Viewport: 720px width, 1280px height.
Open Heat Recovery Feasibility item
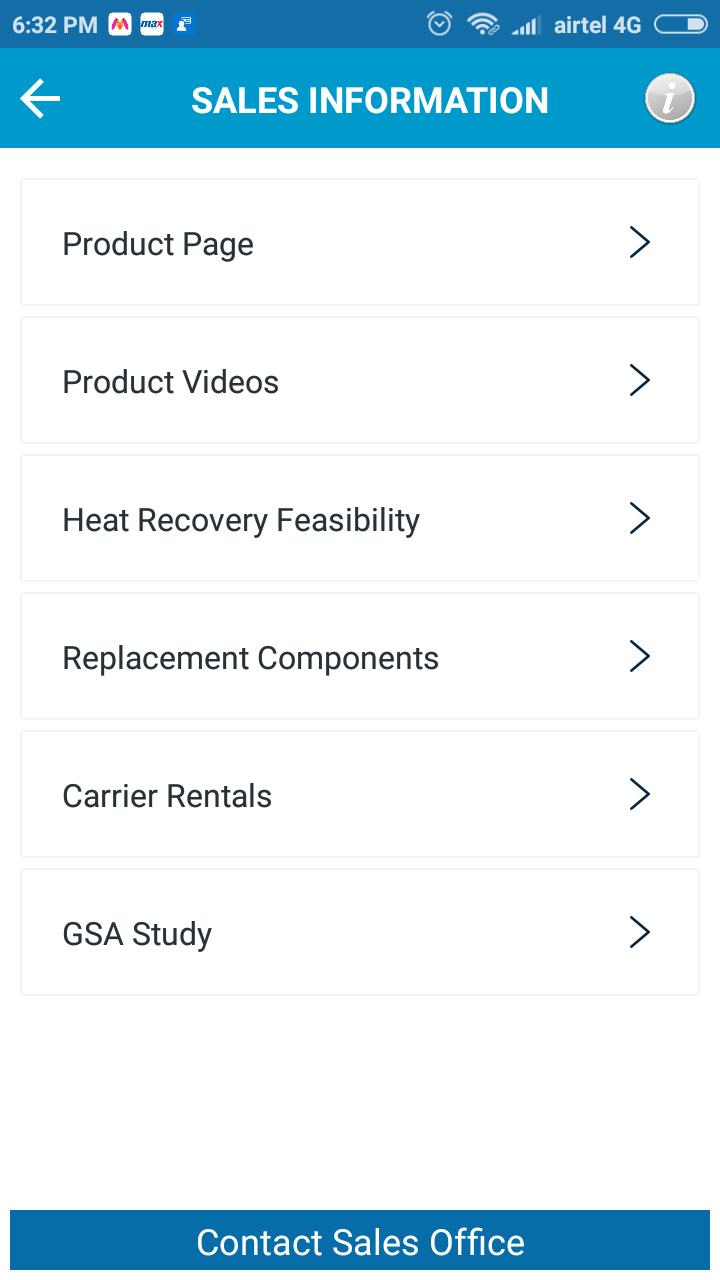pos(241,520)
